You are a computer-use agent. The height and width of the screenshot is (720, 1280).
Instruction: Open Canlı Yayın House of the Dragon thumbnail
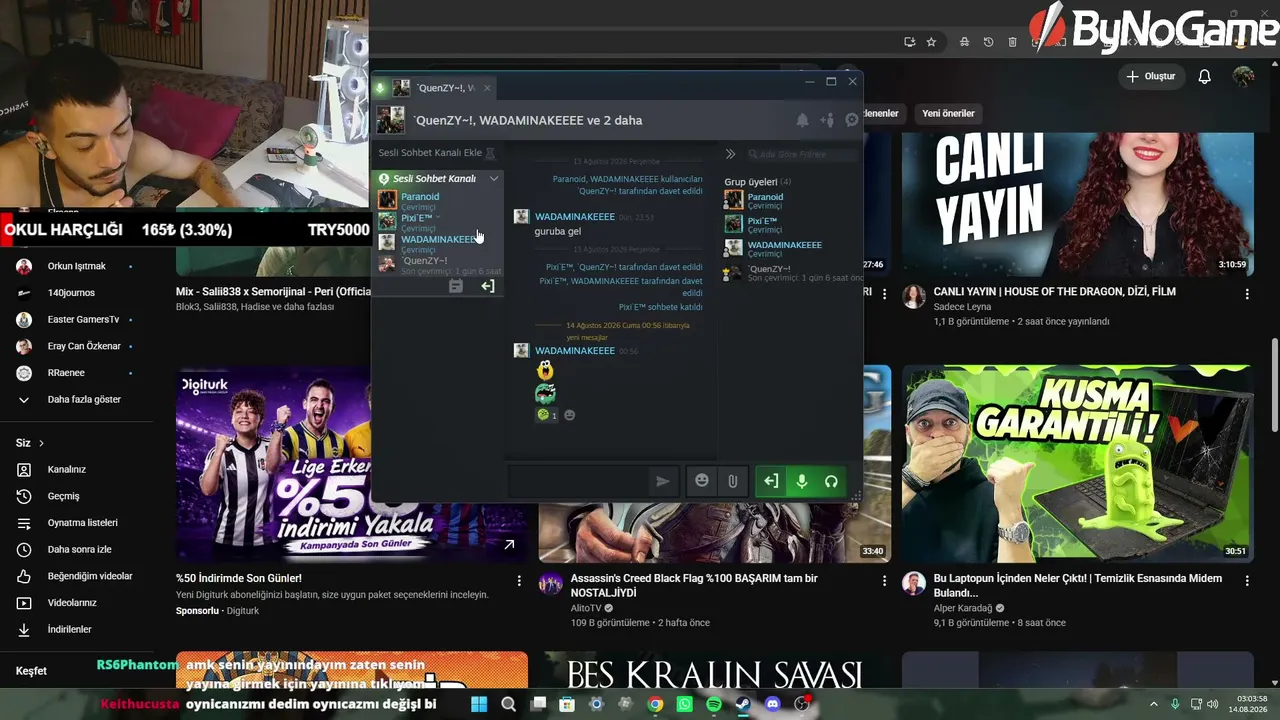pyautogui.click(x=1078, y=204)
